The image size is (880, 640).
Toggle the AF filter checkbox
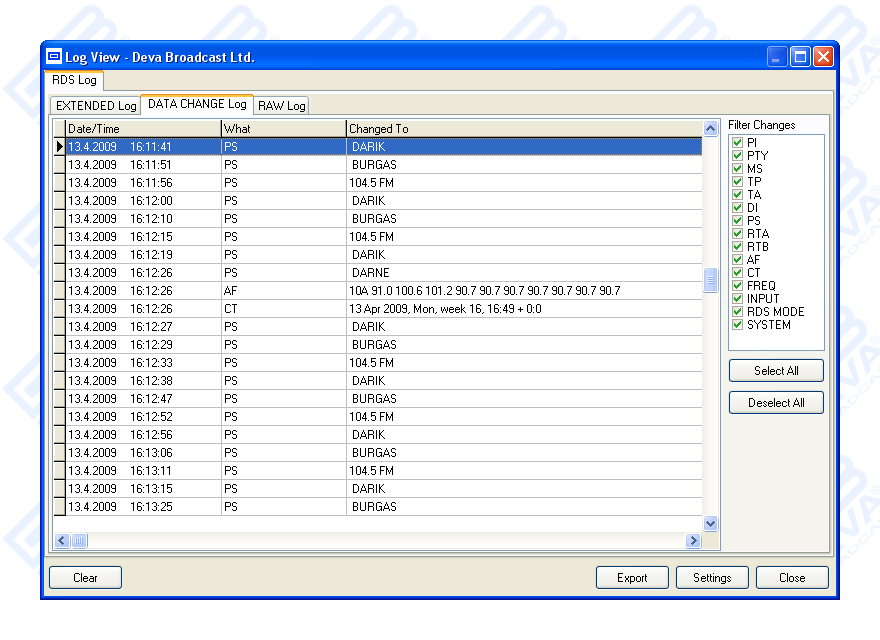tap(738, 260)
